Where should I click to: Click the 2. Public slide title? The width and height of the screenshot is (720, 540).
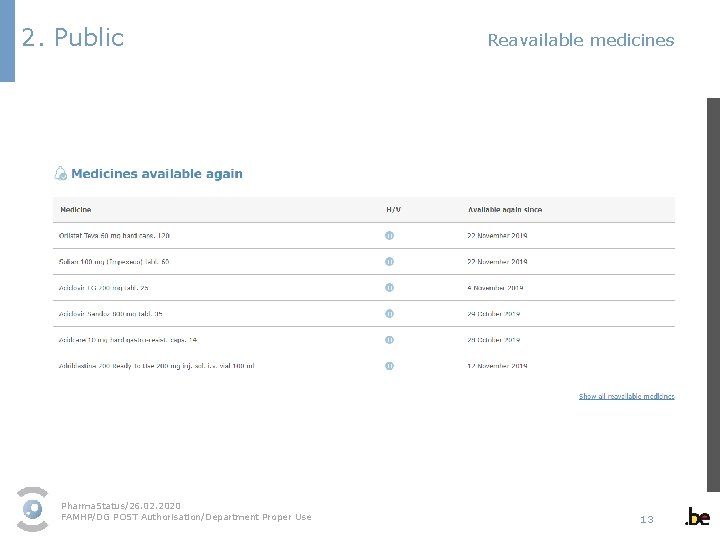pyautogui.click(x=73, y=37)
